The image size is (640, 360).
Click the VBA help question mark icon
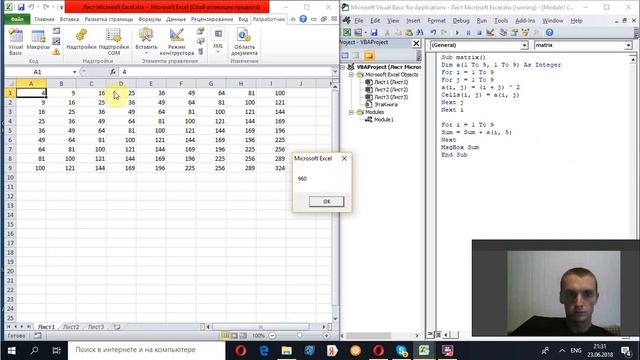[549, 32]
